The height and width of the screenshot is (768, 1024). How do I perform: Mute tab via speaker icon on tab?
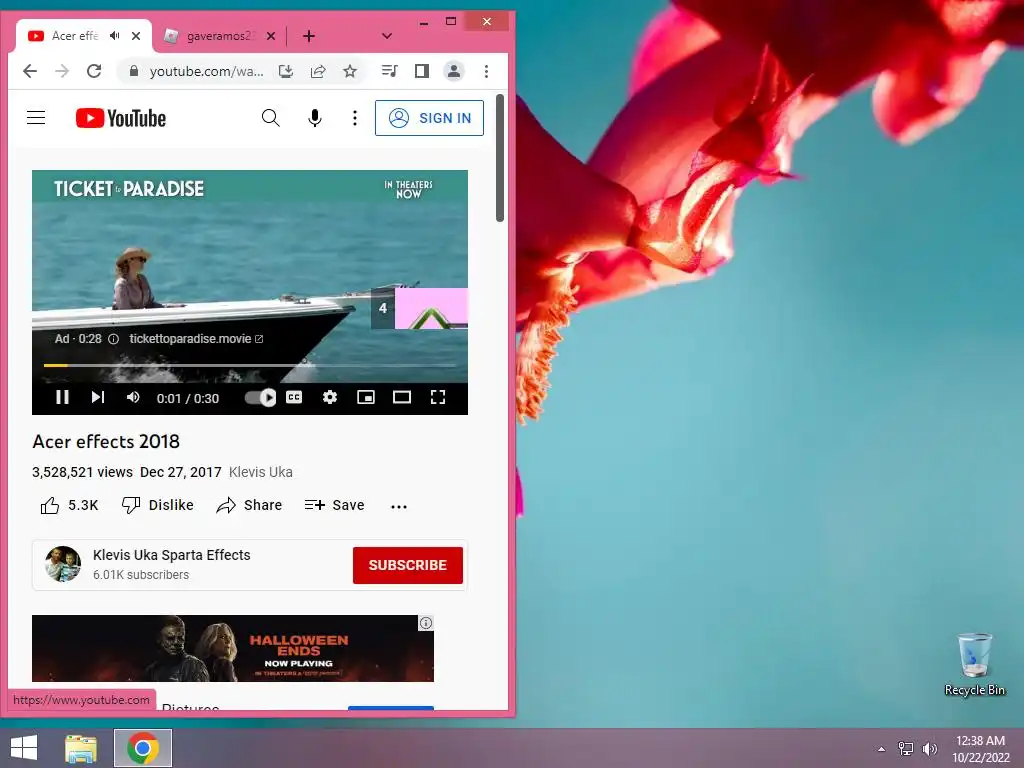[115, 36]
